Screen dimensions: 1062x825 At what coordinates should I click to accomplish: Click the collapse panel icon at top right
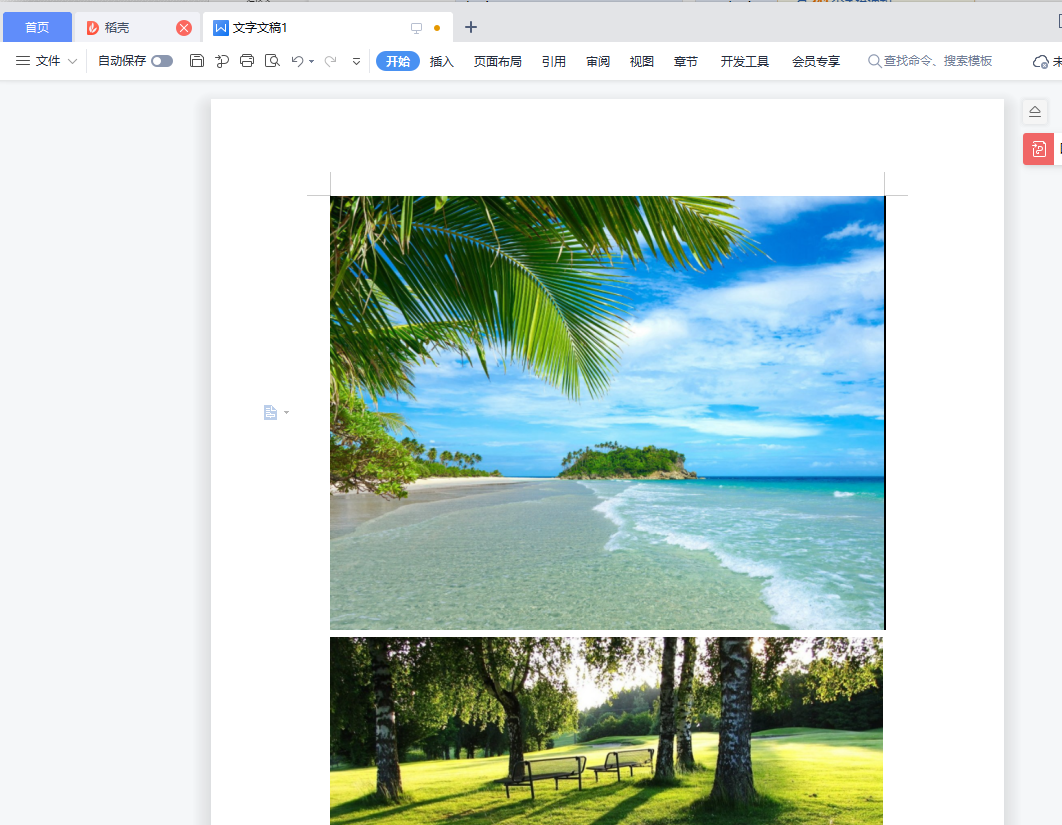[x=1035, y=111]
